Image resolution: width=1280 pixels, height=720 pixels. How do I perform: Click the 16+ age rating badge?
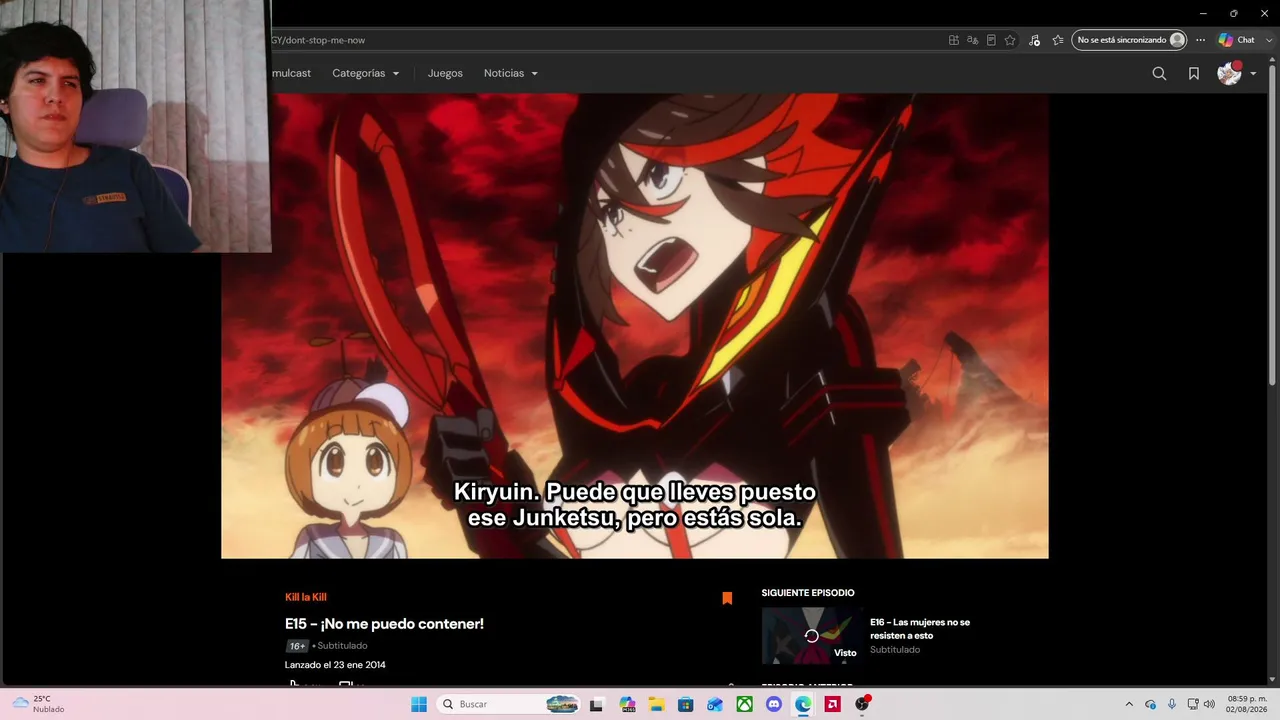298,646
